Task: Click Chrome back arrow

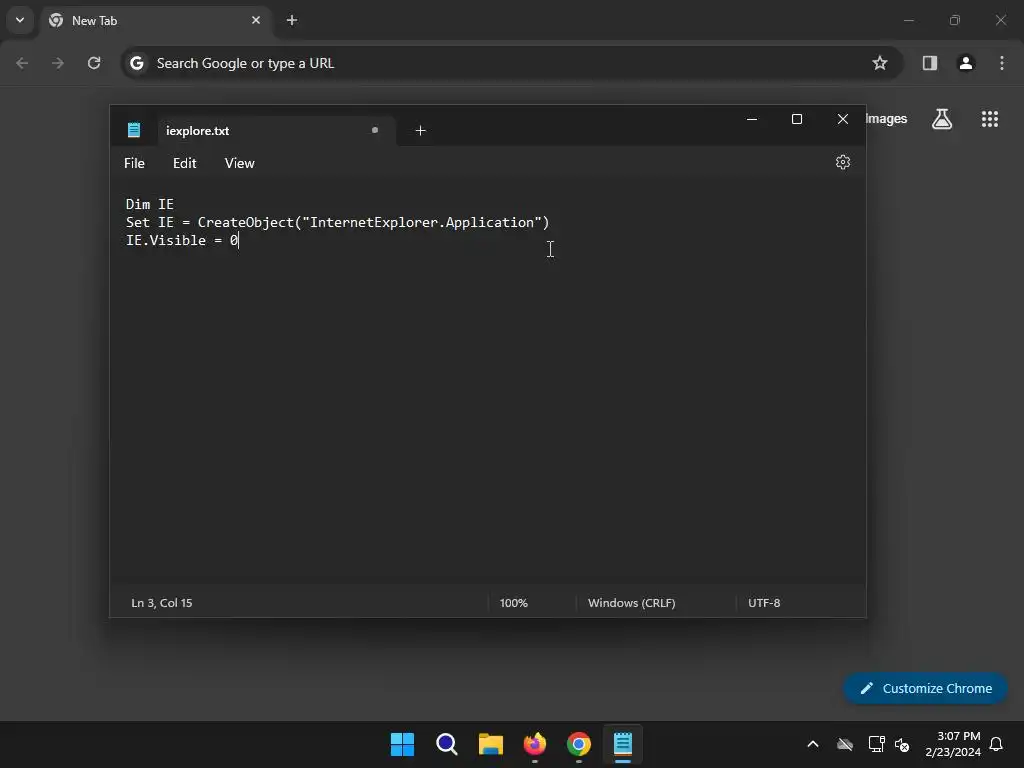Action: 22,63
